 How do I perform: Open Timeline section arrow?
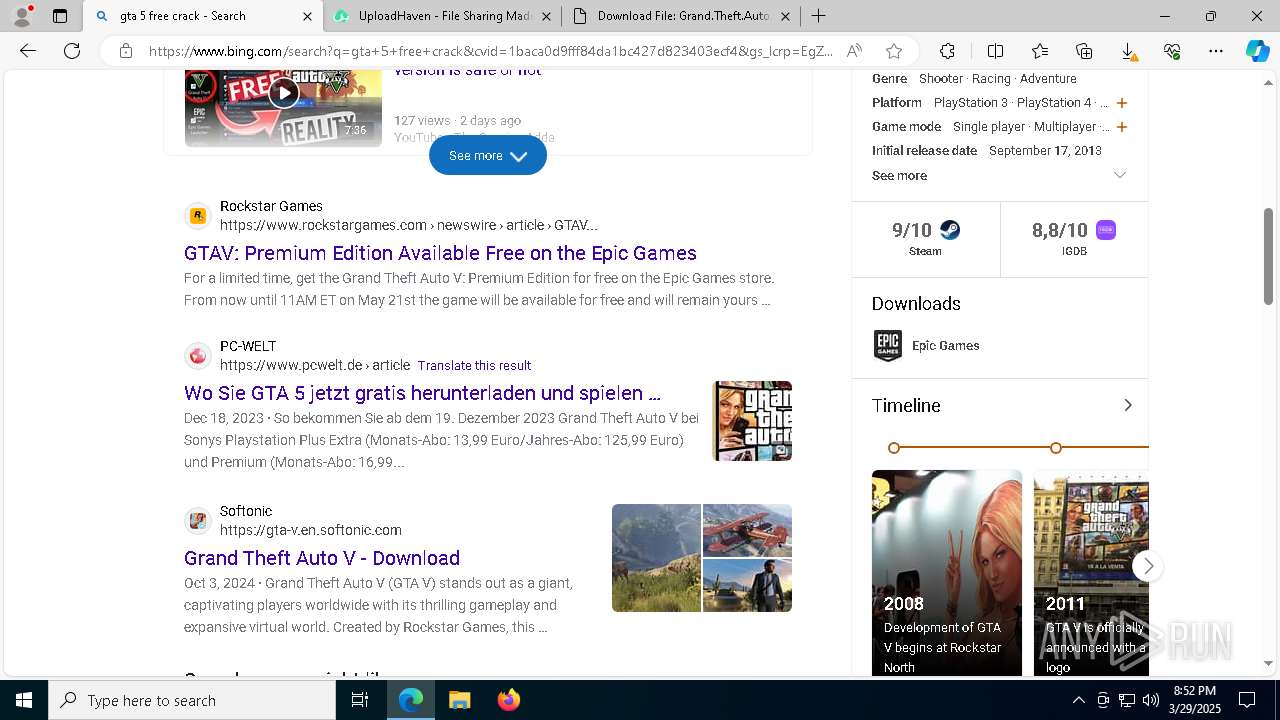[x=1128, y=405]
